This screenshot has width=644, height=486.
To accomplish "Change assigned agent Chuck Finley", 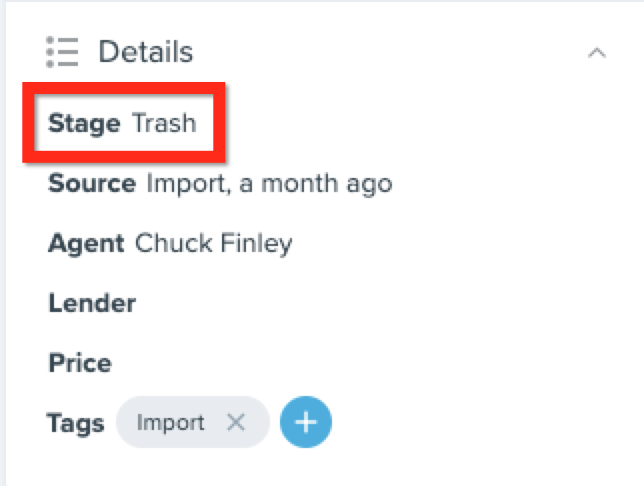I will tap(214, 243).
